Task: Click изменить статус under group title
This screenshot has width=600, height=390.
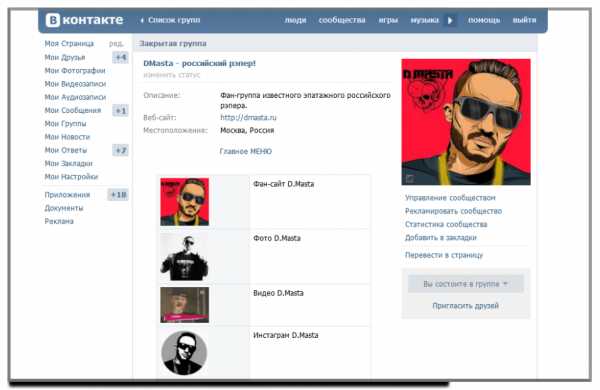Action: coord(171,75)
